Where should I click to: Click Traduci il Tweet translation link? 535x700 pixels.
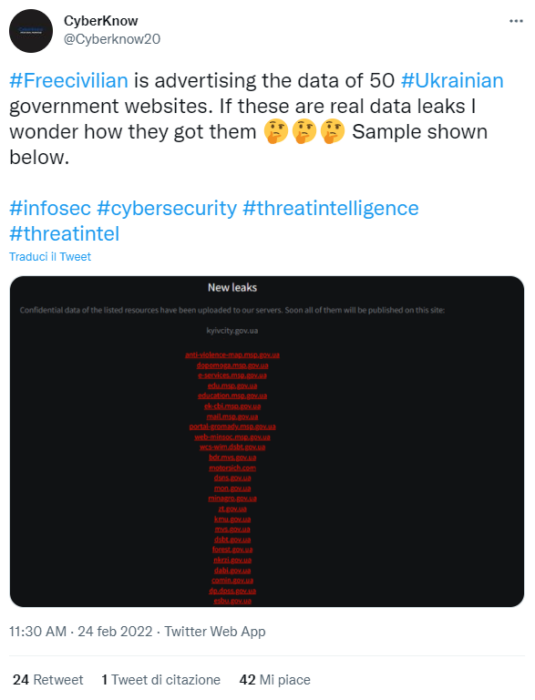(50, 257)
